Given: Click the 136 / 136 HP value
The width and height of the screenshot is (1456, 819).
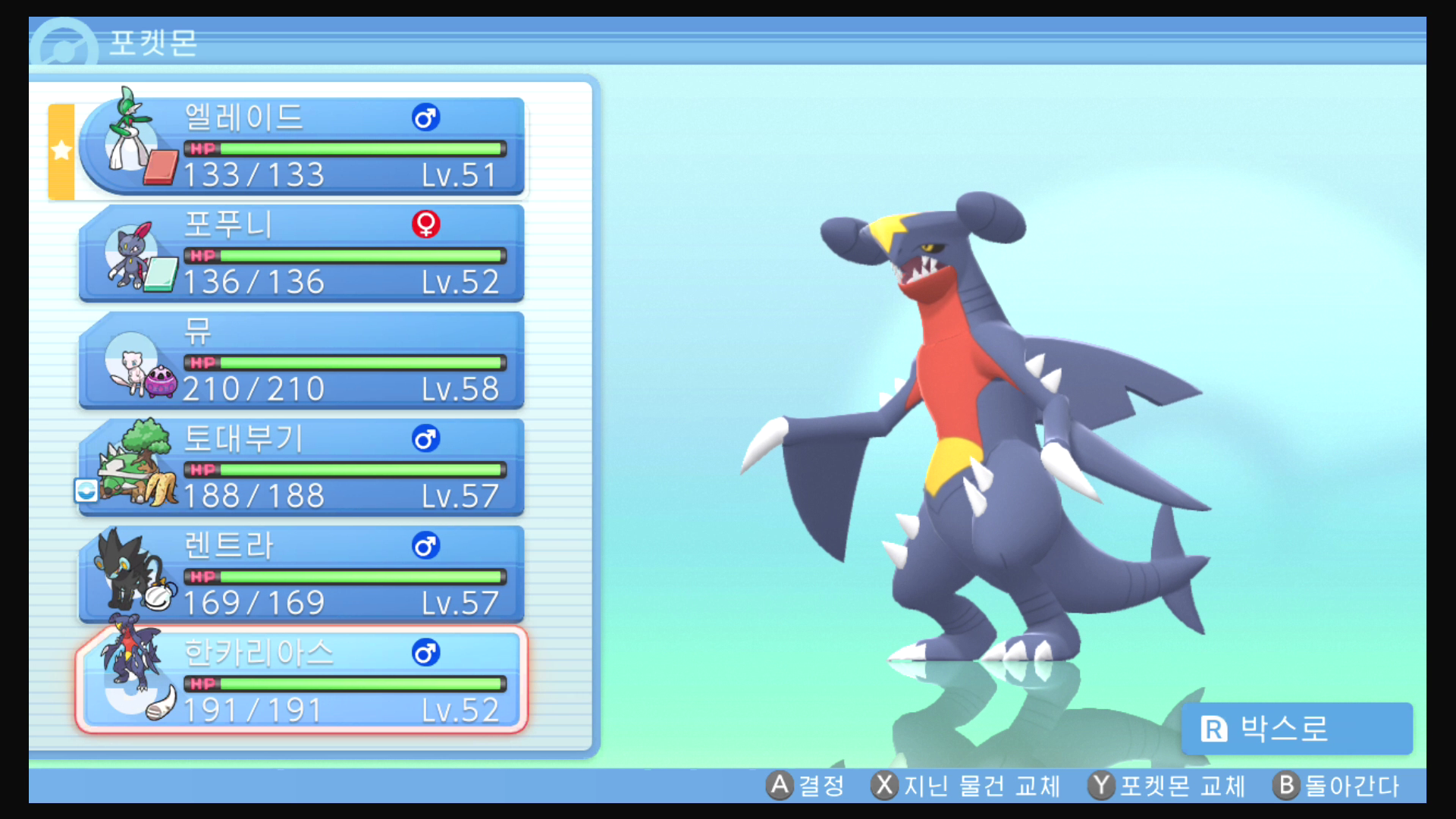Looking at the screenshot, I should 254,282.
